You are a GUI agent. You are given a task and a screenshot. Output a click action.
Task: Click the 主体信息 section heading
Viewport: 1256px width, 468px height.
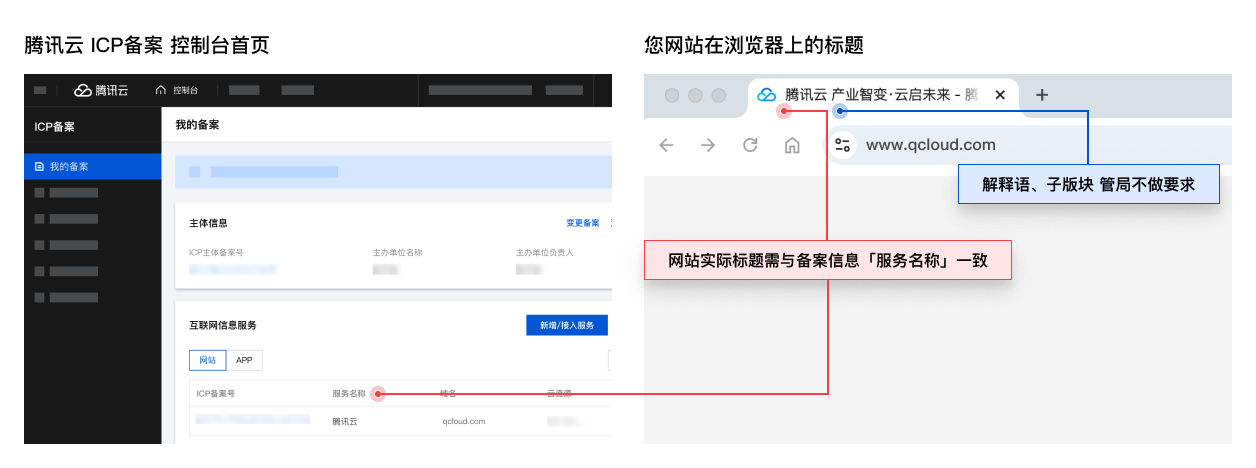208,223
